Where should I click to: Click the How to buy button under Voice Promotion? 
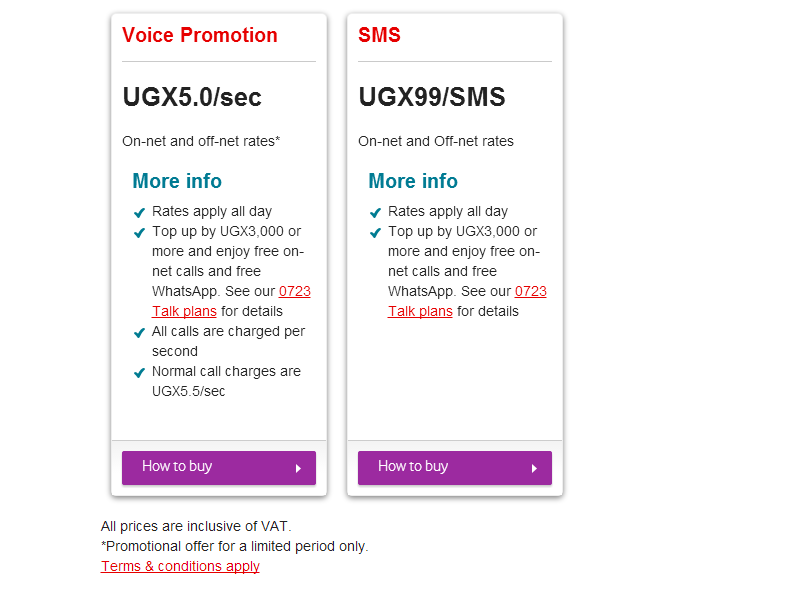pos(219,467)
